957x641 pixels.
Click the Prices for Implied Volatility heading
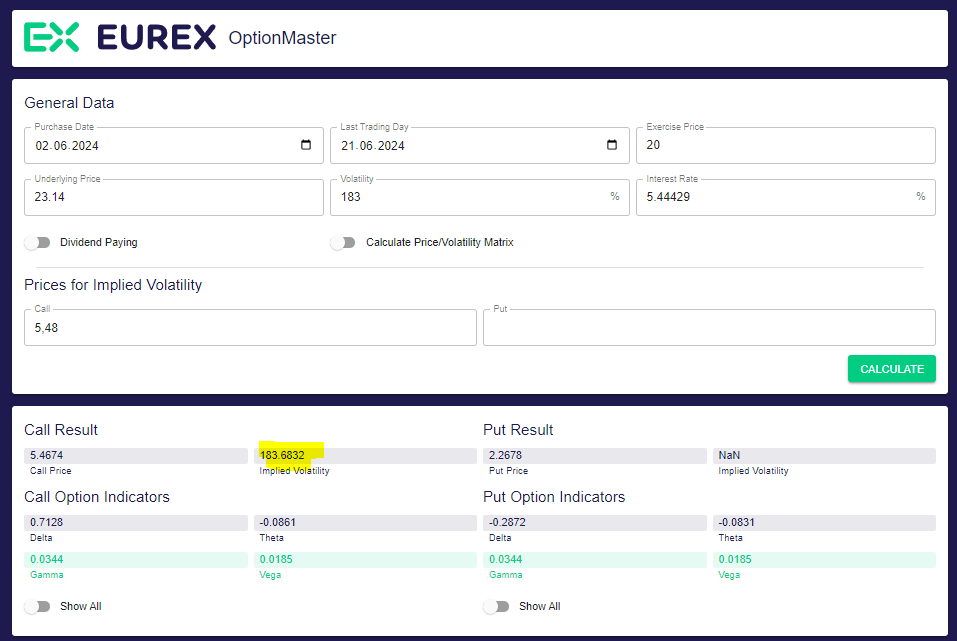[x=113, y=285]
